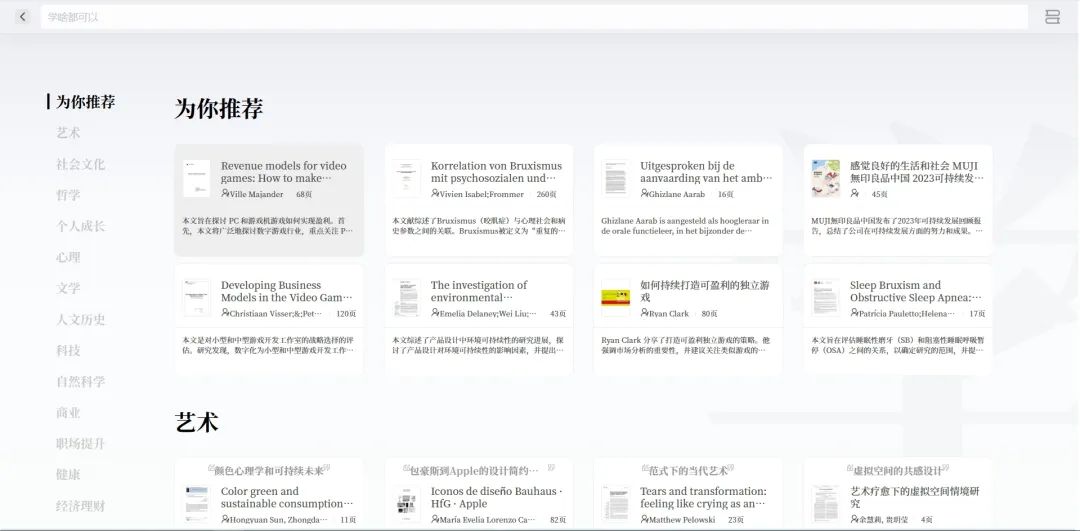
Task: Open the 人文历史 sidebar category
Action: click(x=81, y=319)
